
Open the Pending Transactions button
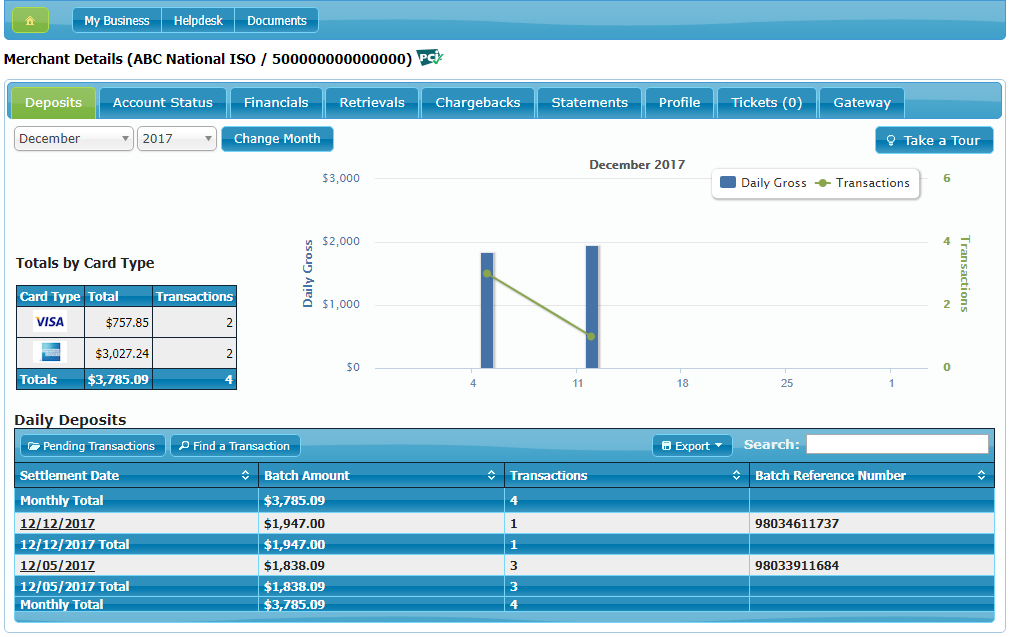coord(93,446)
